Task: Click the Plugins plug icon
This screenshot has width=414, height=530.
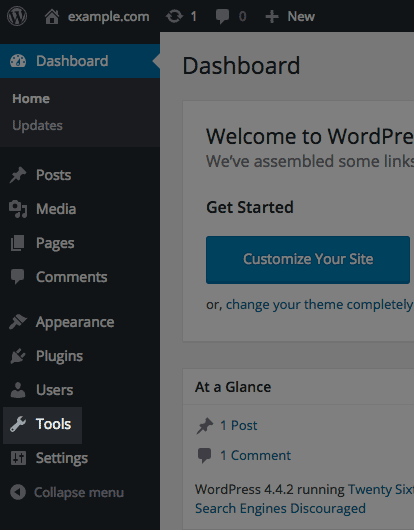Action: (18, 356)
